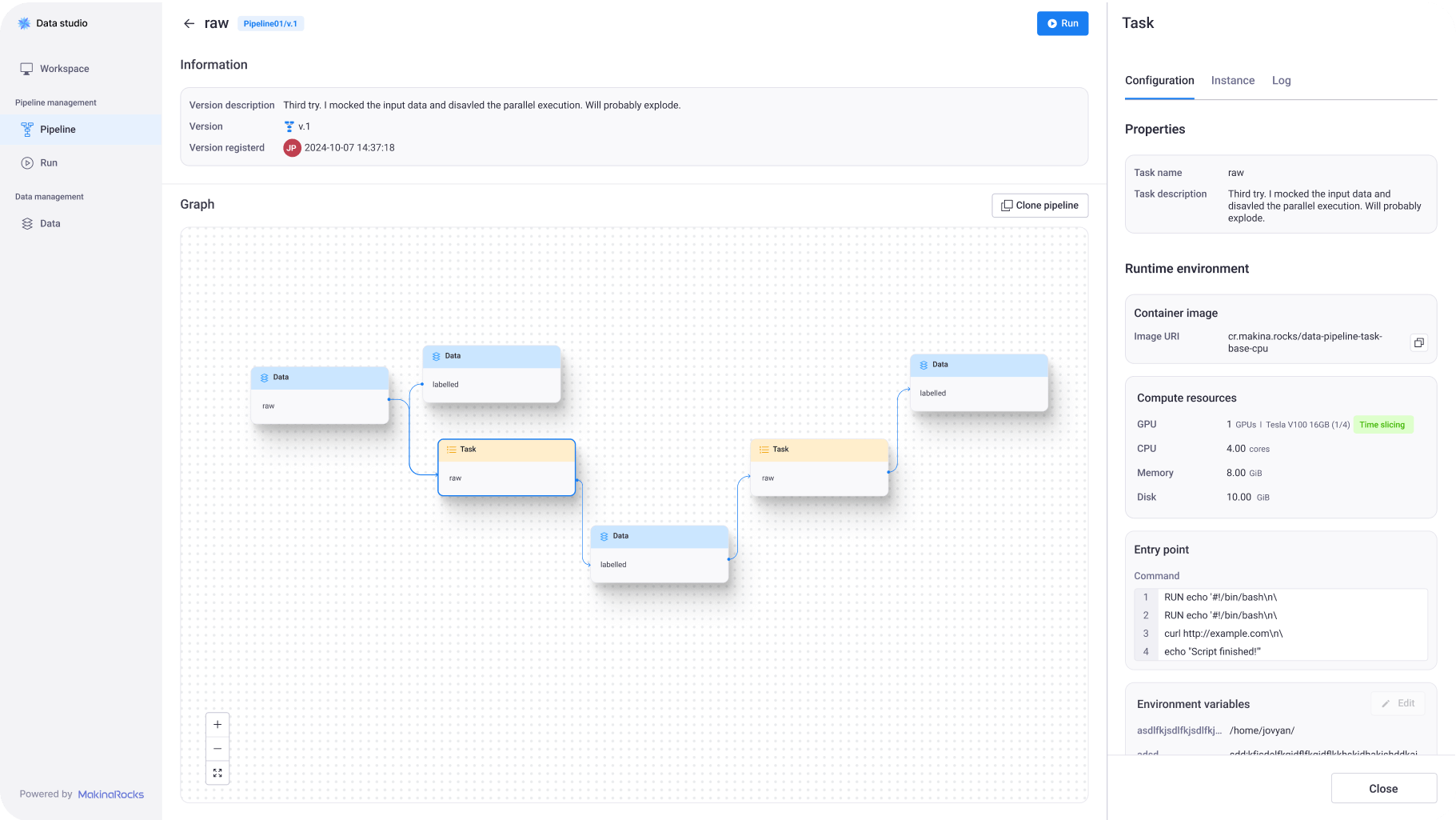
Task: Click the MakinaRocks link in footer
Action: point(111,794)
